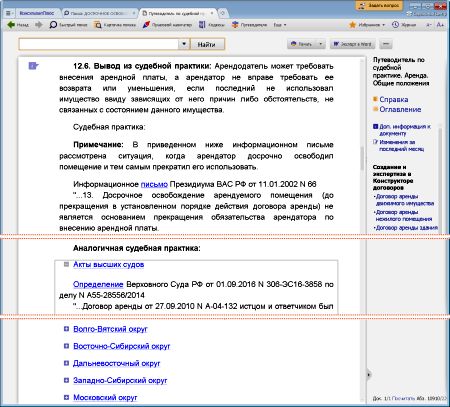450x407 pixels.
Task: Click the Аналогичная судебная практика heading
Action: [x=137, y=248]
